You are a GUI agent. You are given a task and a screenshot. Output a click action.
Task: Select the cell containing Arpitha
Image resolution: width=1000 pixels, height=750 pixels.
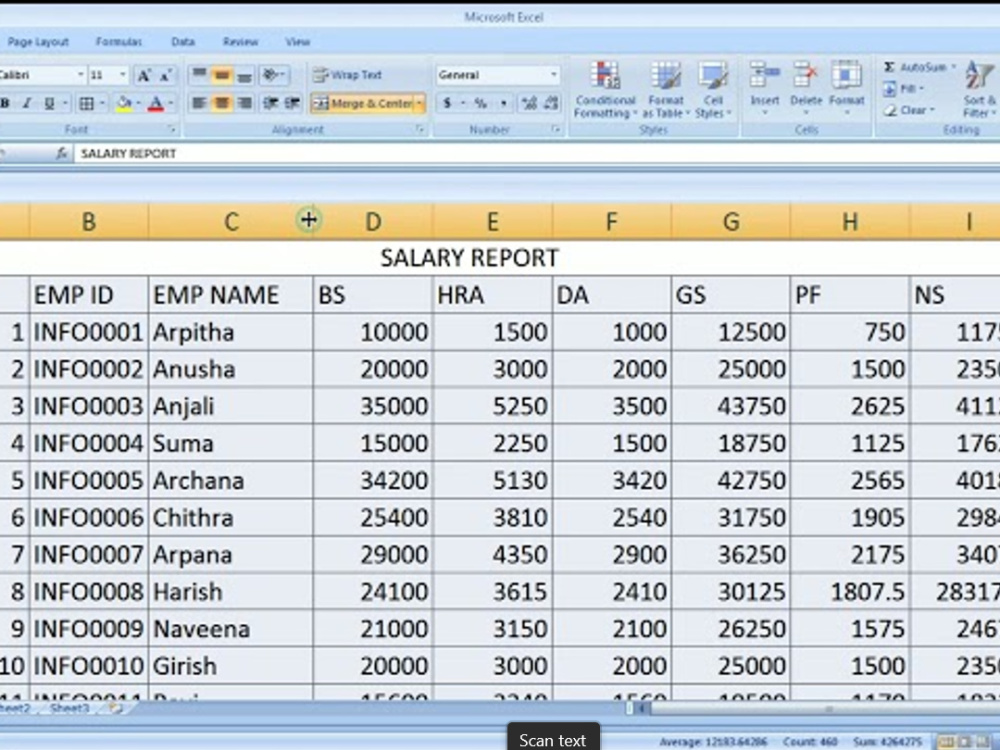click(x=231, y=332)
